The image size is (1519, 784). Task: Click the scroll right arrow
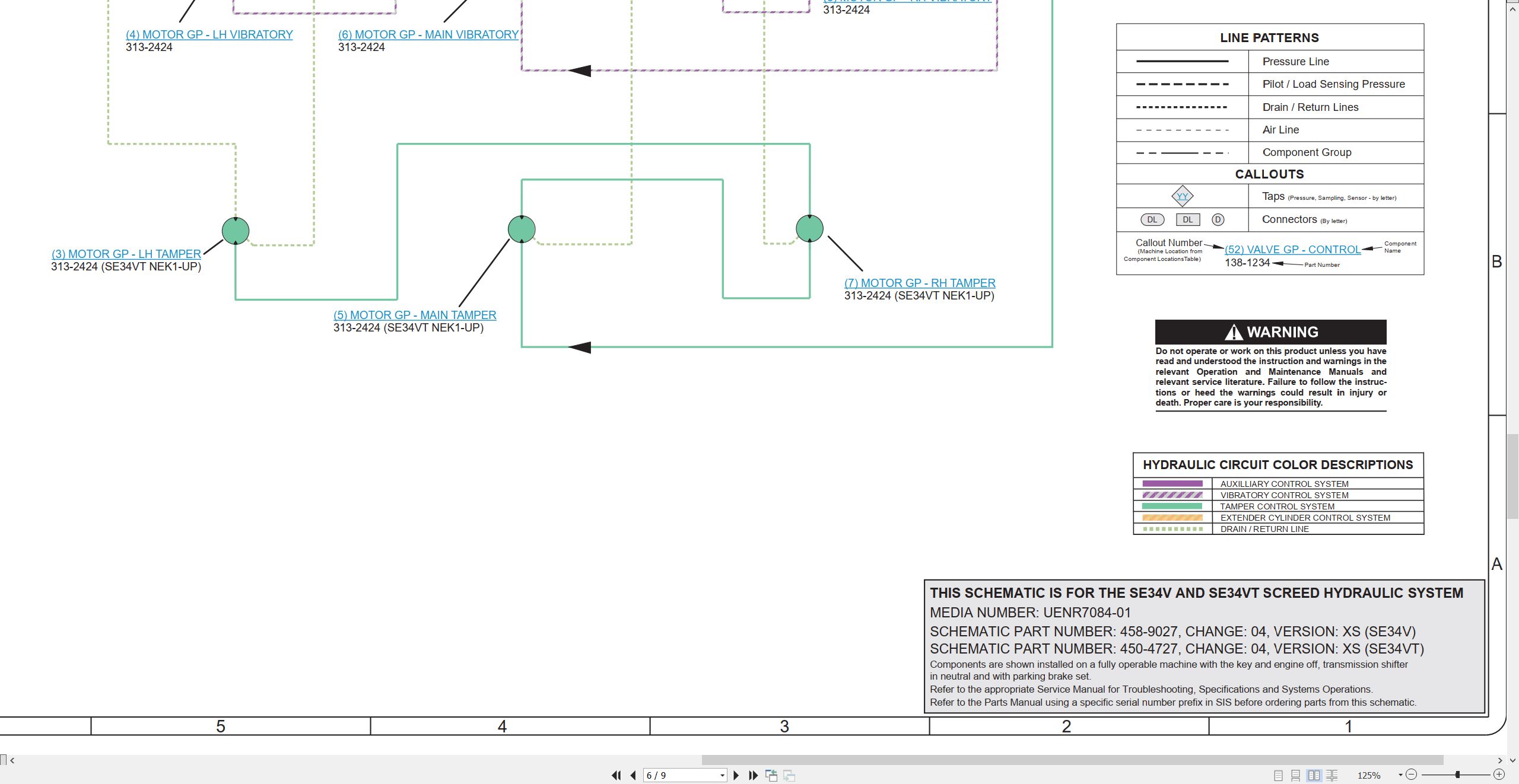pos(1500,760)
